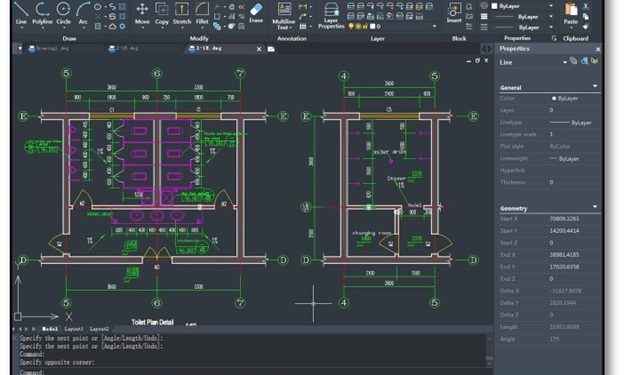This screenshot has width=624, height=375.
Task: Click the new drawing tab icon
Action: point(271,49)
